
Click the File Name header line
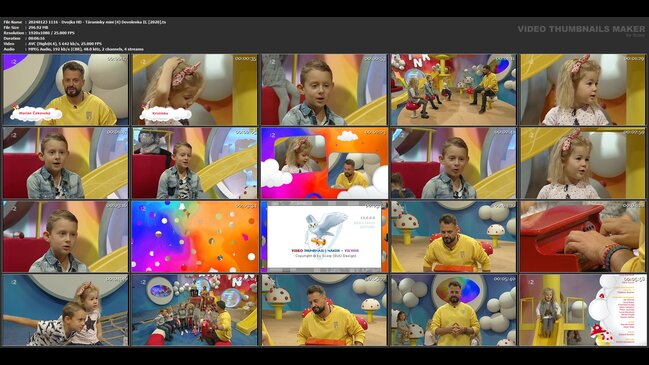coord(85,22)
